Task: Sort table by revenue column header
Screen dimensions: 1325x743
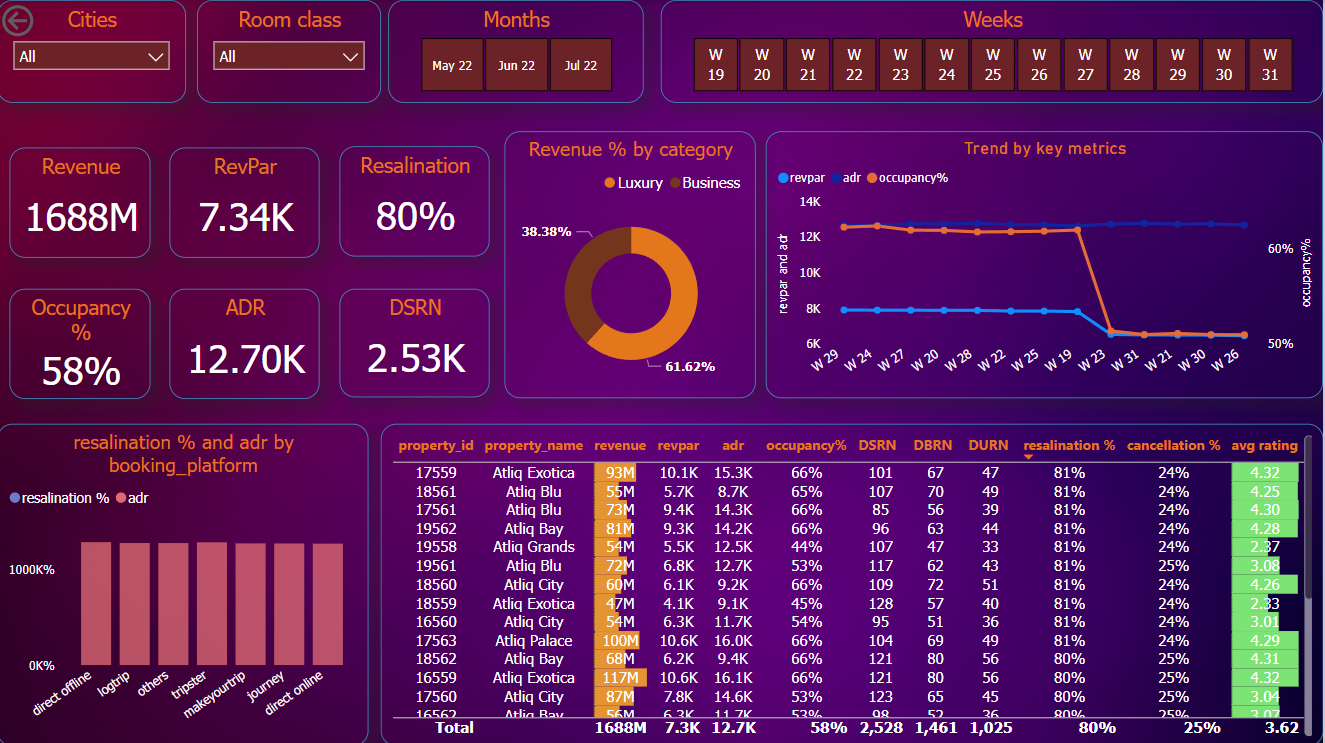Action: [x=620, y=446]
